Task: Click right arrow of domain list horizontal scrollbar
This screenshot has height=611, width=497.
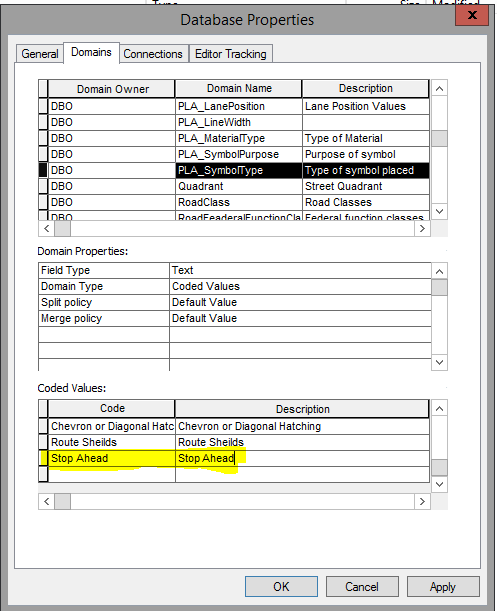Action: 422,228
